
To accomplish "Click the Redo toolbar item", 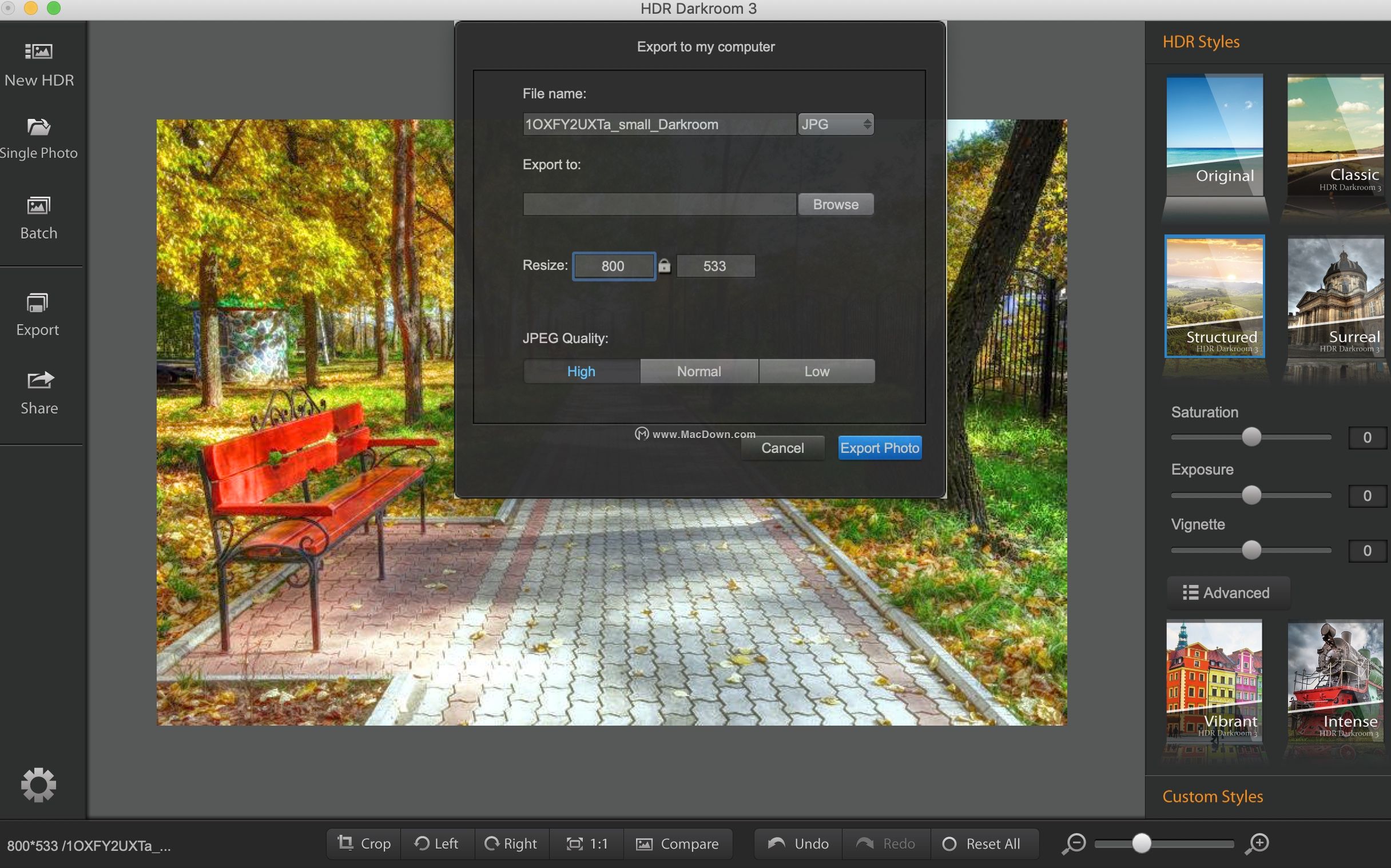I will 886,843.
